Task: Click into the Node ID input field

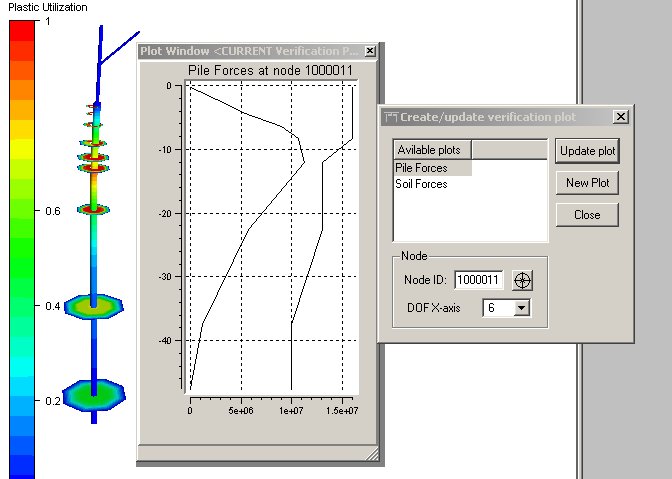Action: coord(478,280)
